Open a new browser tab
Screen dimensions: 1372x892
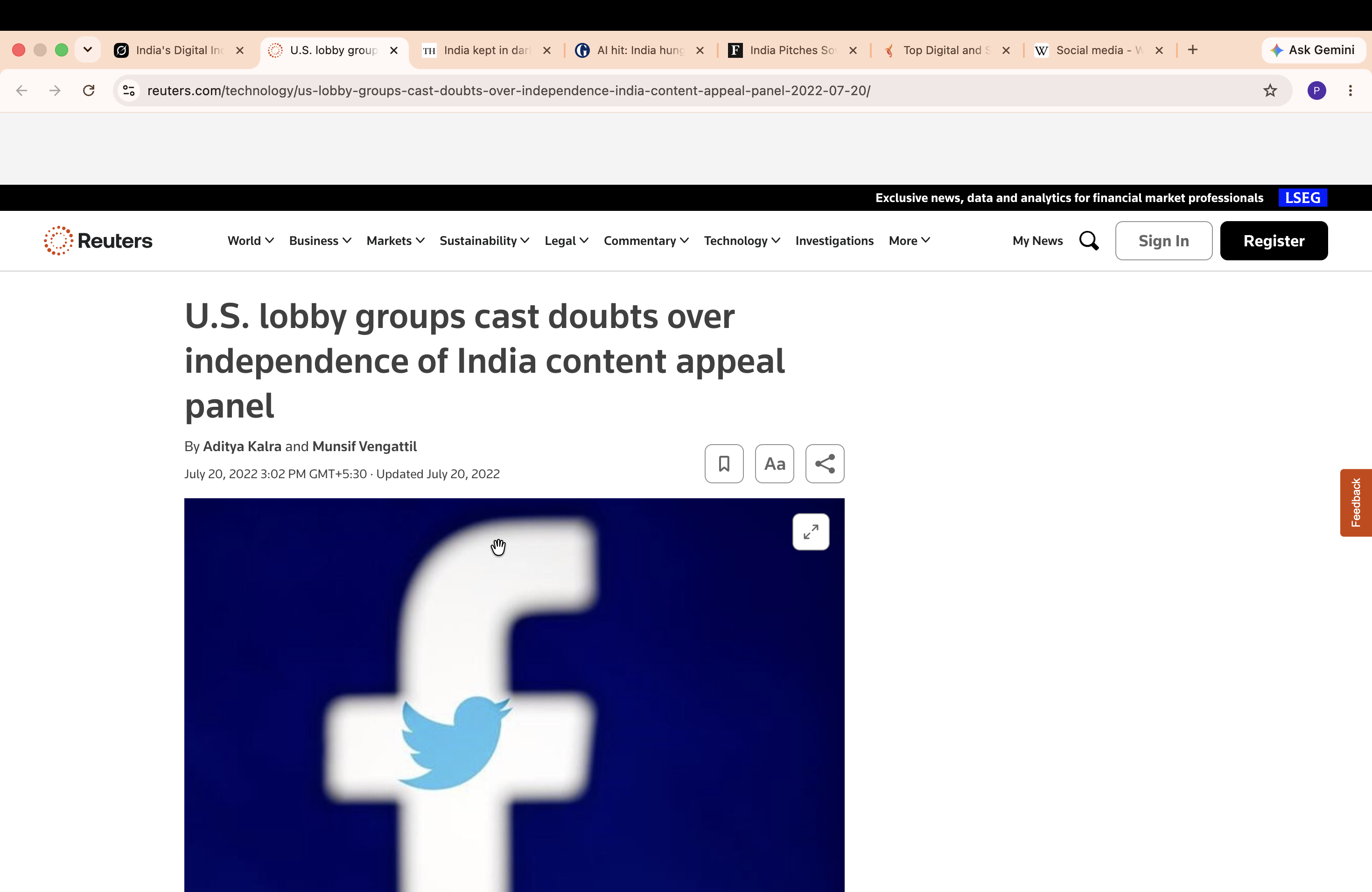[1193, 50]
